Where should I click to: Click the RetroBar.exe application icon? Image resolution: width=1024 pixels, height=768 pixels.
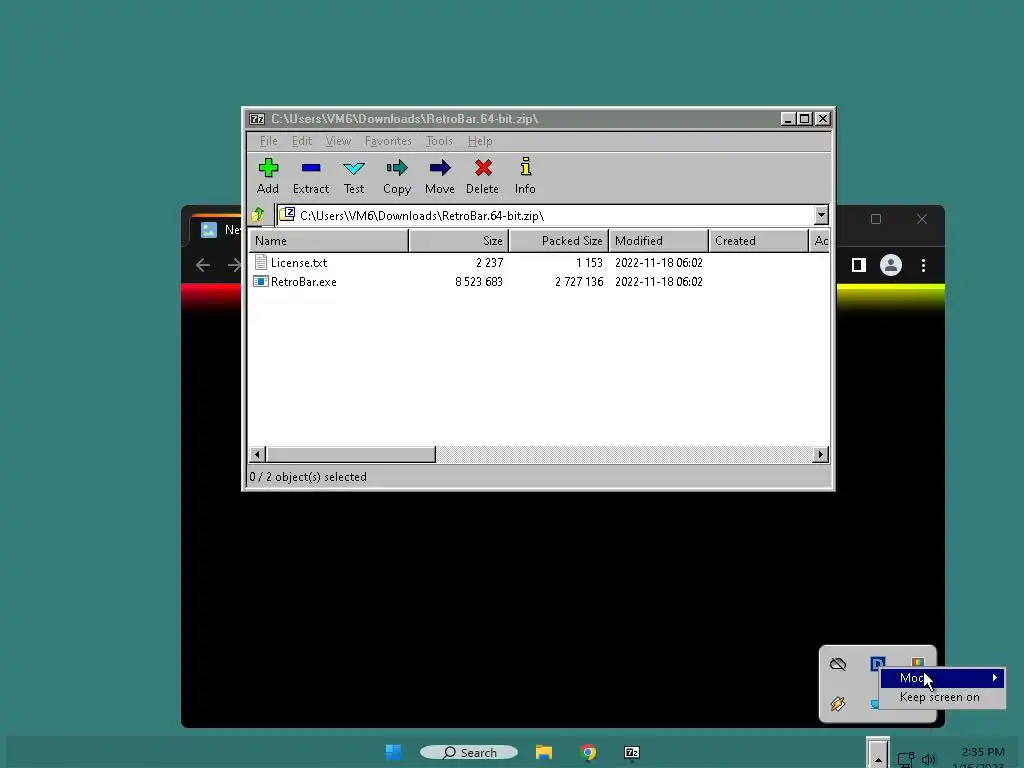click(x=261, y=281)
